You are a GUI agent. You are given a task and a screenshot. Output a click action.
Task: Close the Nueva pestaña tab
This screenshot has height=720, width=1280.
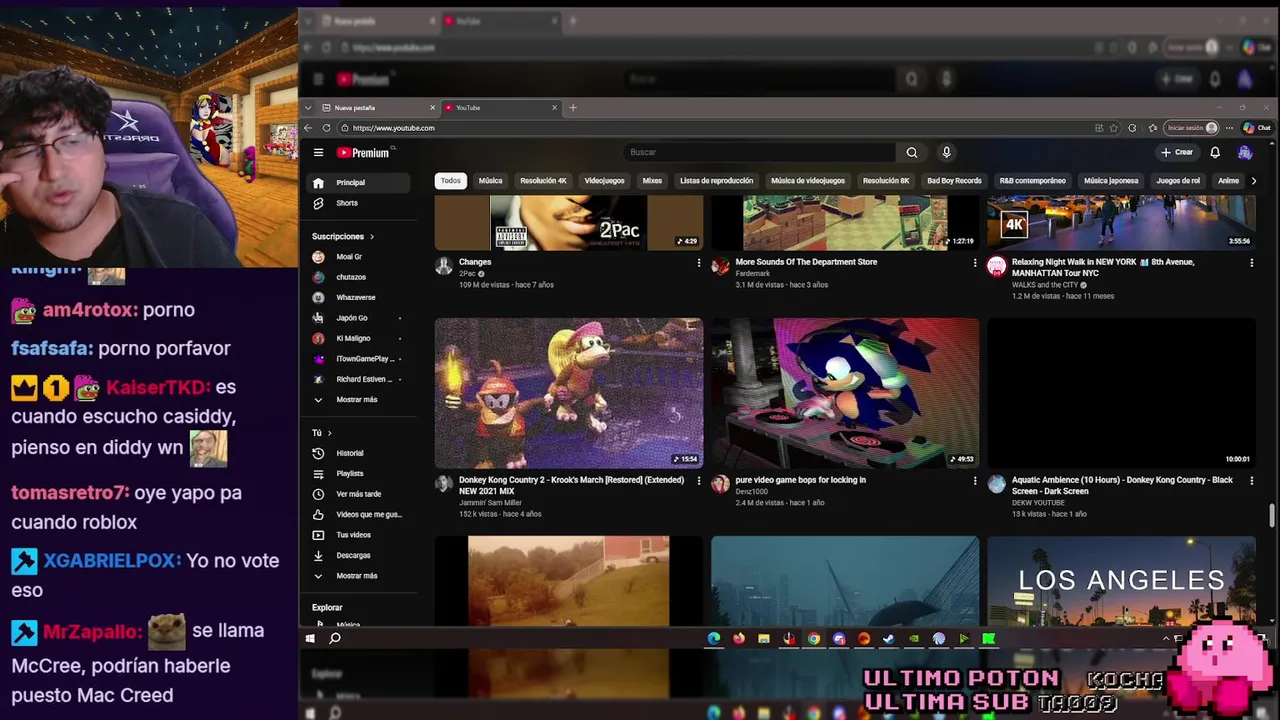pyautogui.click(x=433, y=107)
